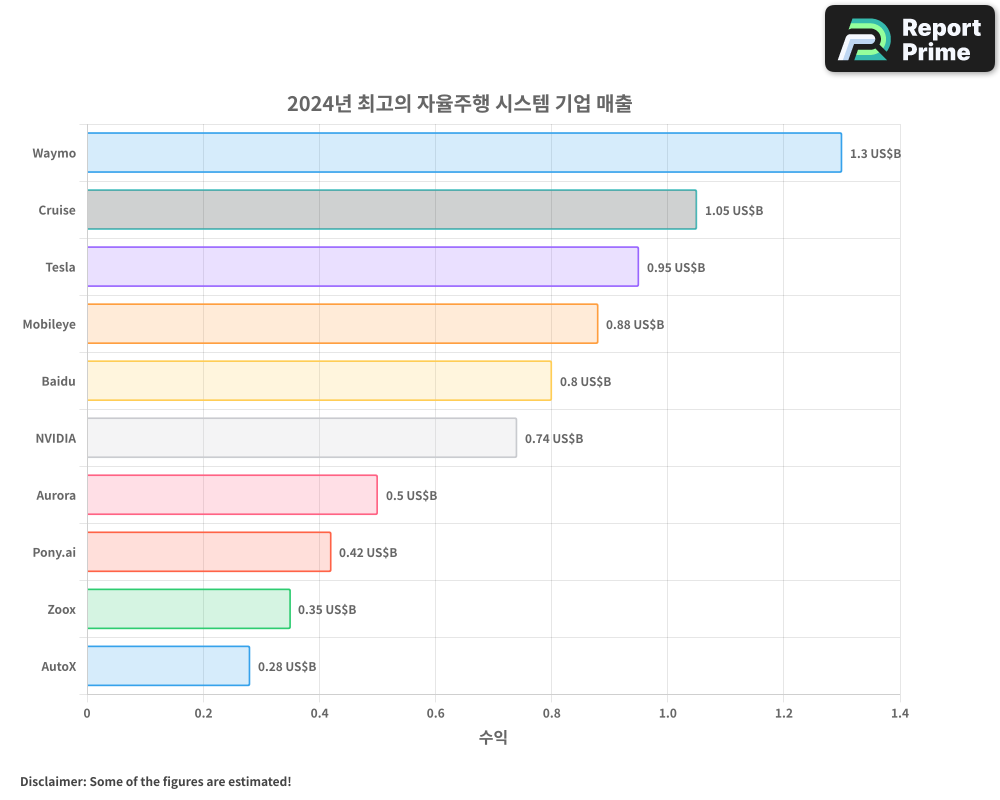Select the Tesla revenue bar
Image resolution: width=1000 pixels, height=800 pixels.
pos(360,267)
